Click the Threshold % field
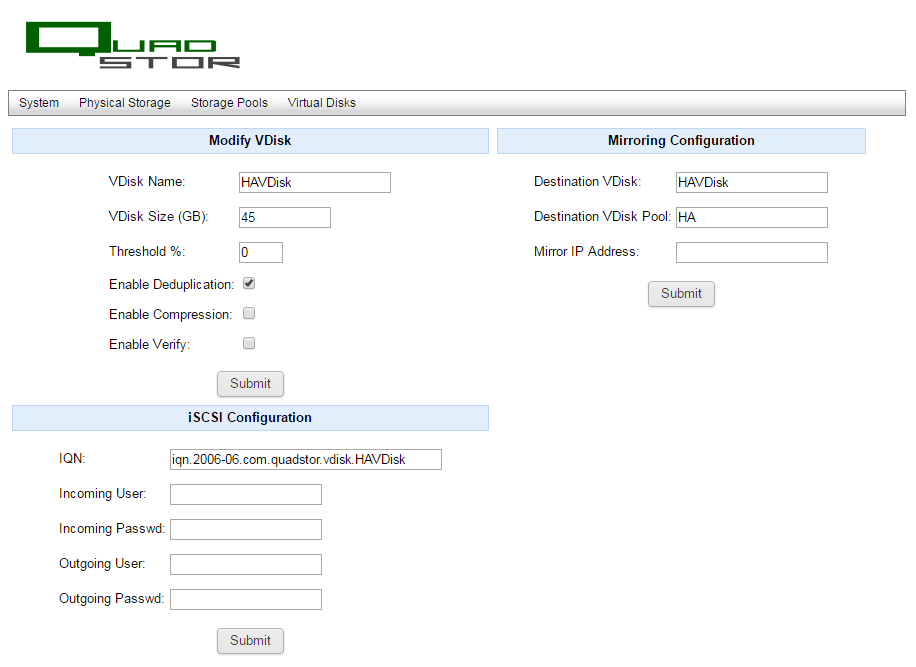Image resolution: width=916 pixels, height=667 pixels. tap(261, 252)
